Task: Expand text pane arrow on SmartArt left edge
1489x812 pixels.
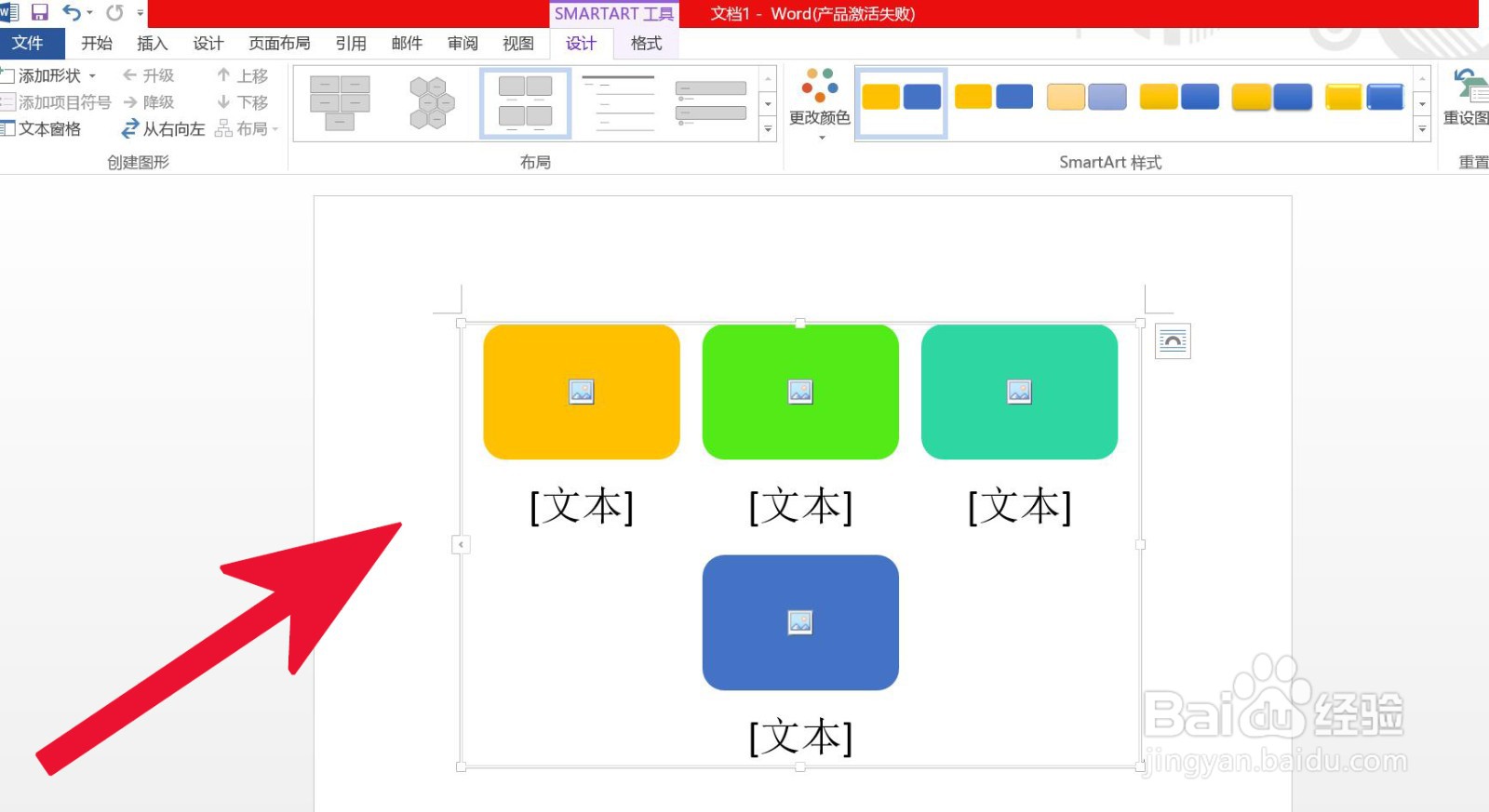Action: click(461, 544)
